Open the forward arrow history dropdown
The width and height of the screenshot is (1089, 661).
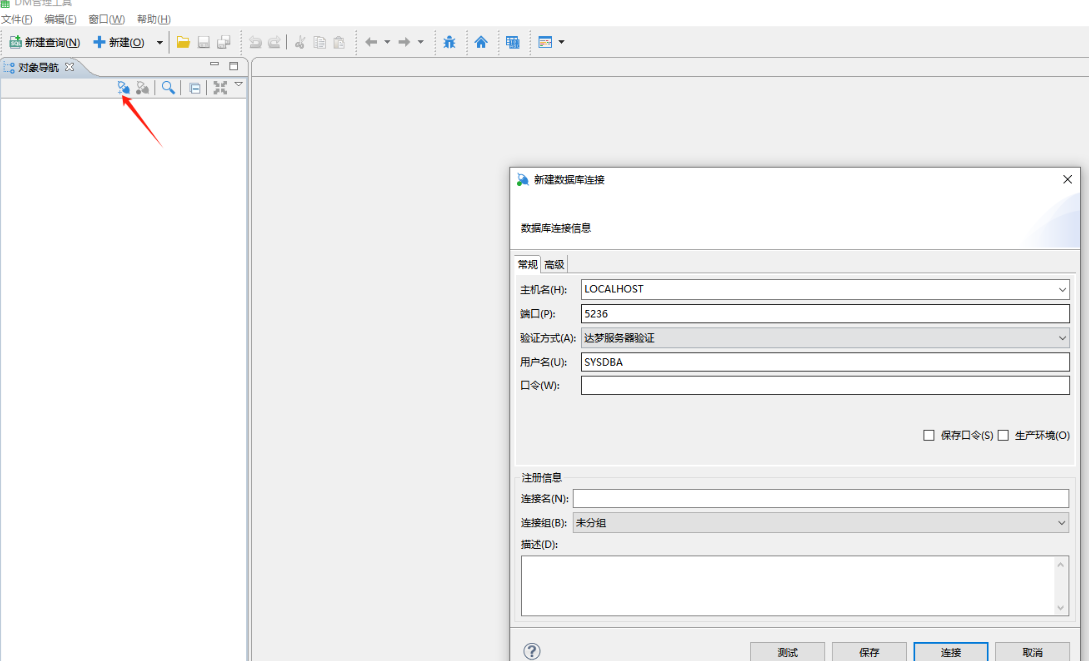[420, 42]
